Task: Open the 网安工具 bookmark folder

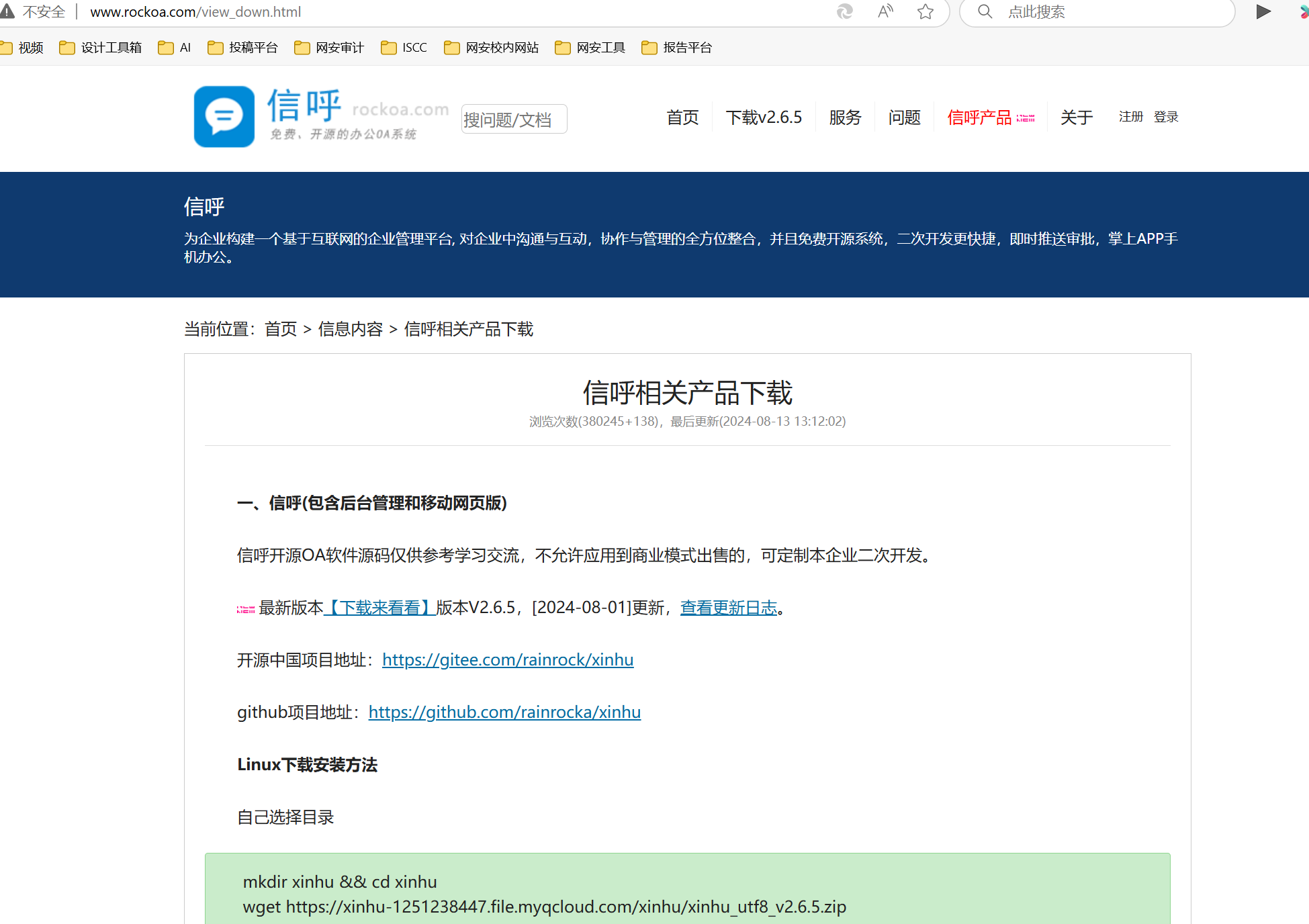Action: [x=590, y=48]
